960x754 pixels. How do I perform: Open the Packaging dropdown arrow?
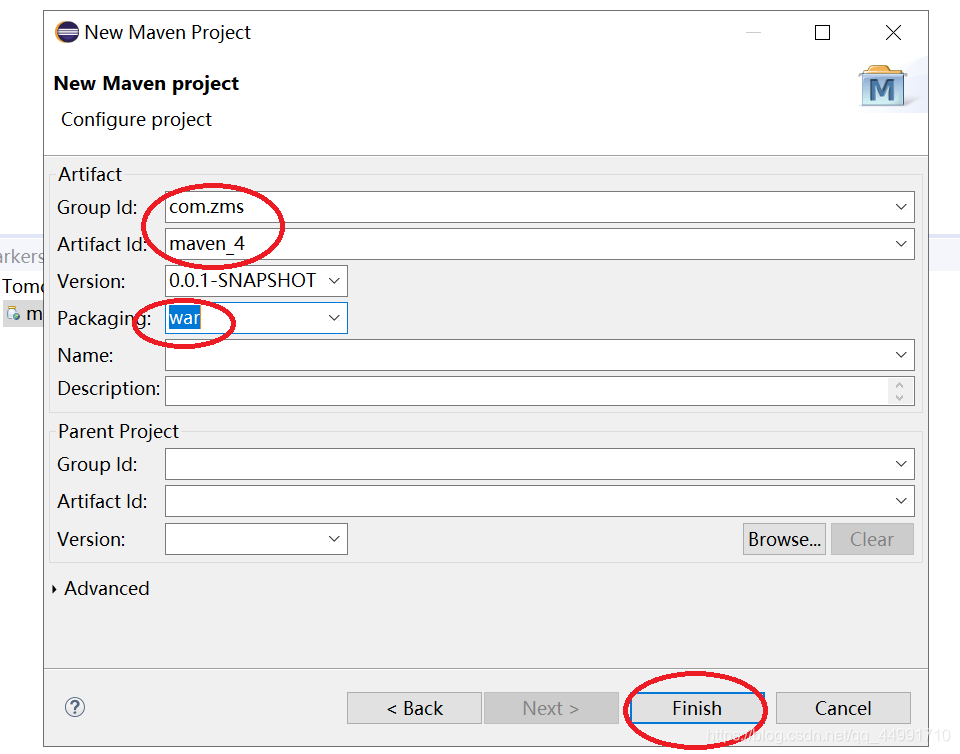[334, 318]
